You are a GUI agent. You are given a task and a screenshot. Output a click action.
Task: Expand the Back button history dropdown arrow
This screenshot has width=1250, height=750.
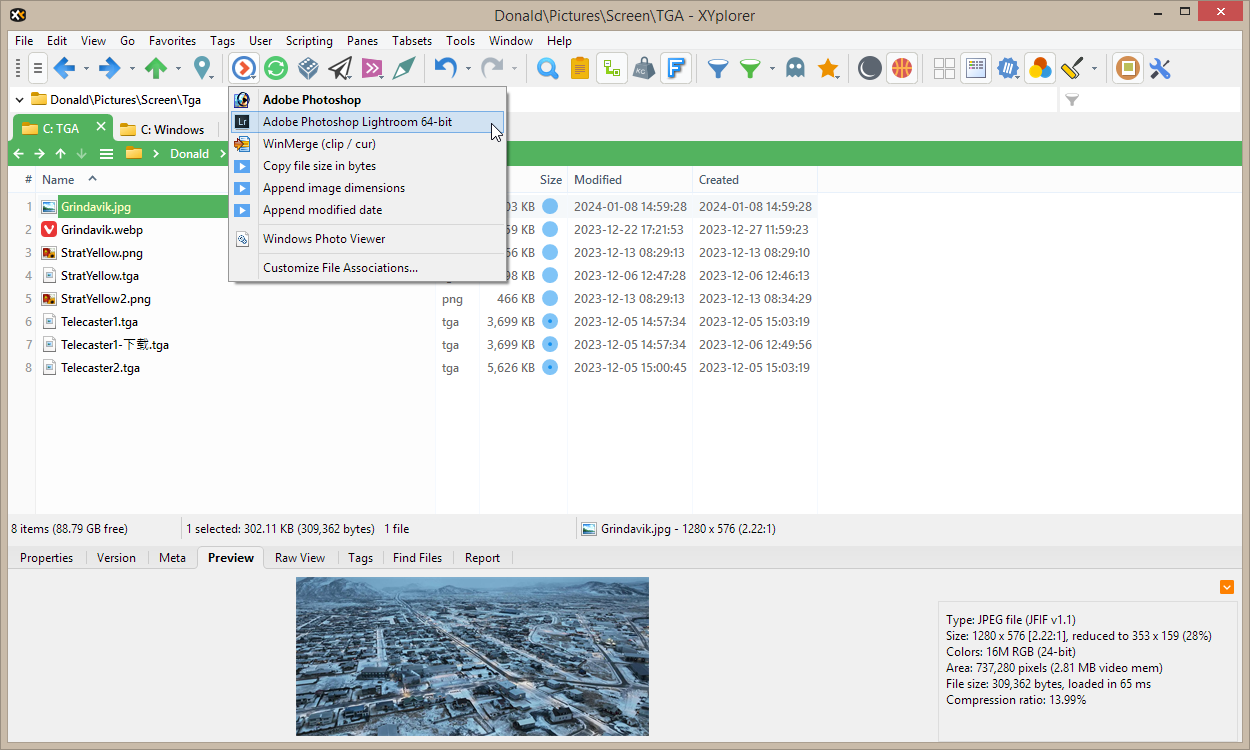tap(86, 69)
